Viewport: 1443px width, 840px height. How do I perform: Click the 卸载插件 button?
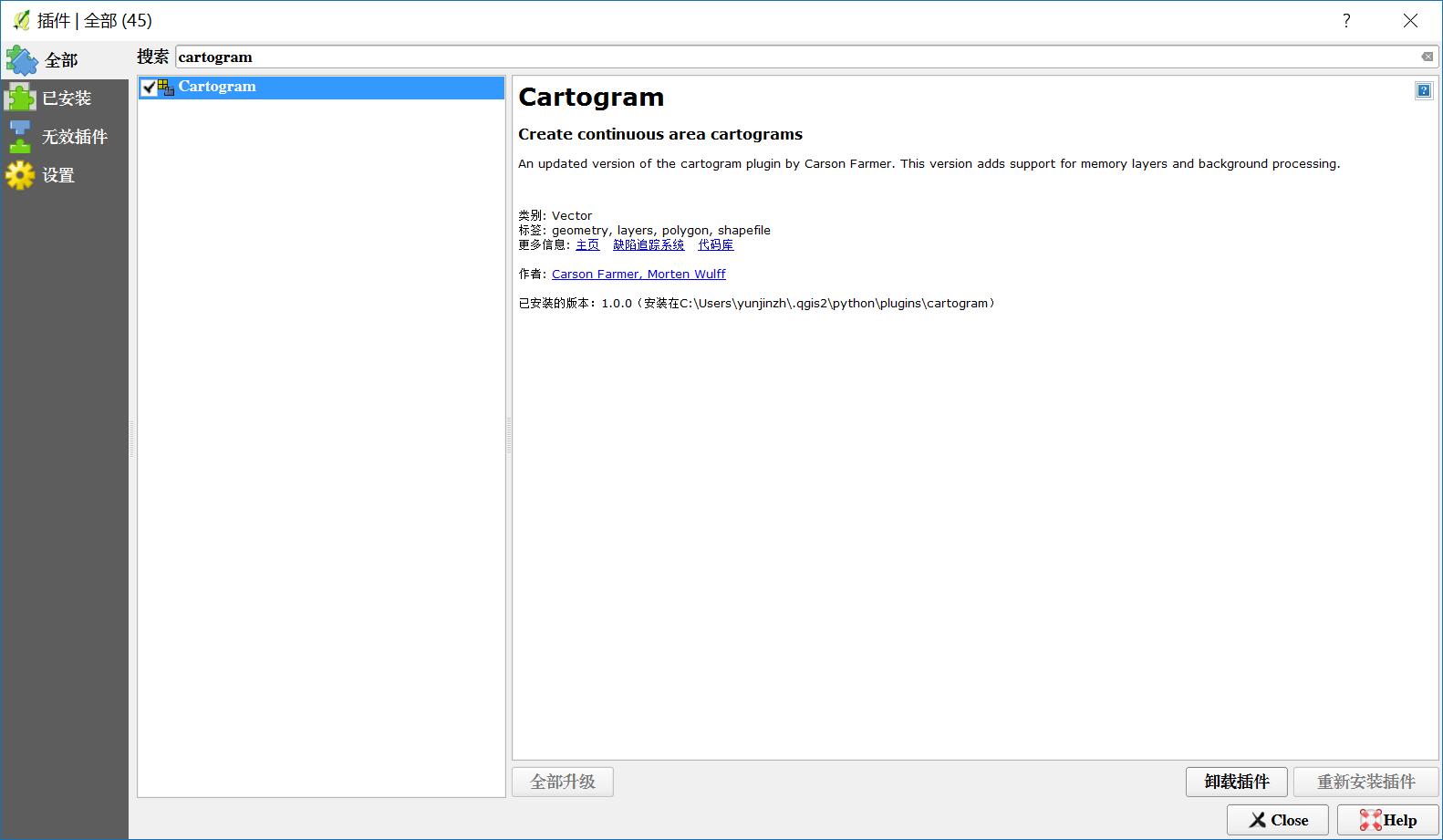[1237, 782]
